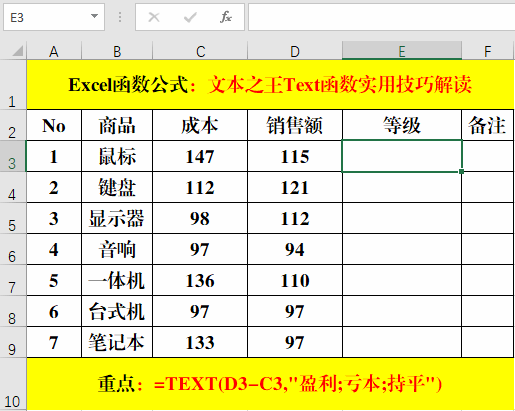Click sales cell '121' for 键盘
The height and width of the screenshot is (411, 515).
295,187
